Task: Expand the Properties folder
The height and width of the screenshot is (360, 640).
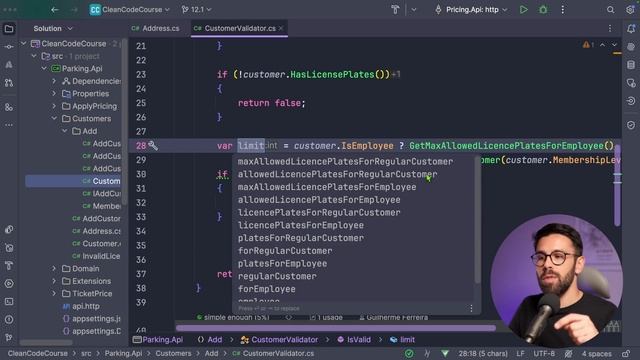Action: (54, 93)
